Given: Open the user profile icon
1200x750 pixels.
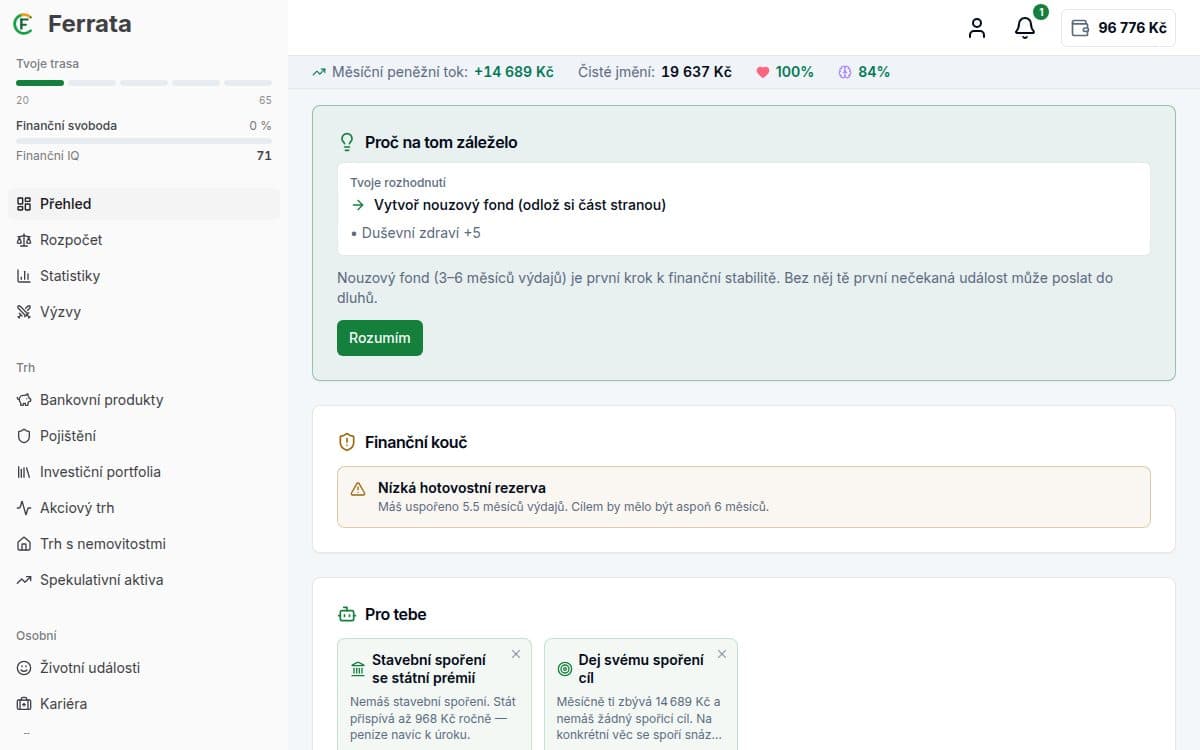Looking at the screenshot, I should 977,28.
